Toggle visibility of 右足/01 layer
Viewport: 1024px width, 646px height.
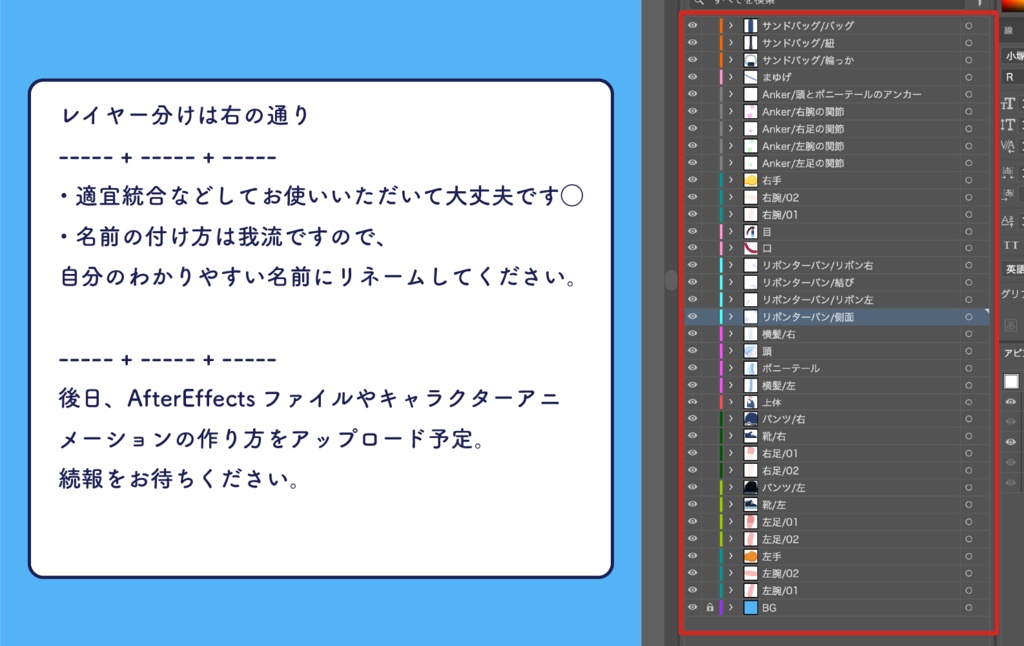(x=692, y=453)
